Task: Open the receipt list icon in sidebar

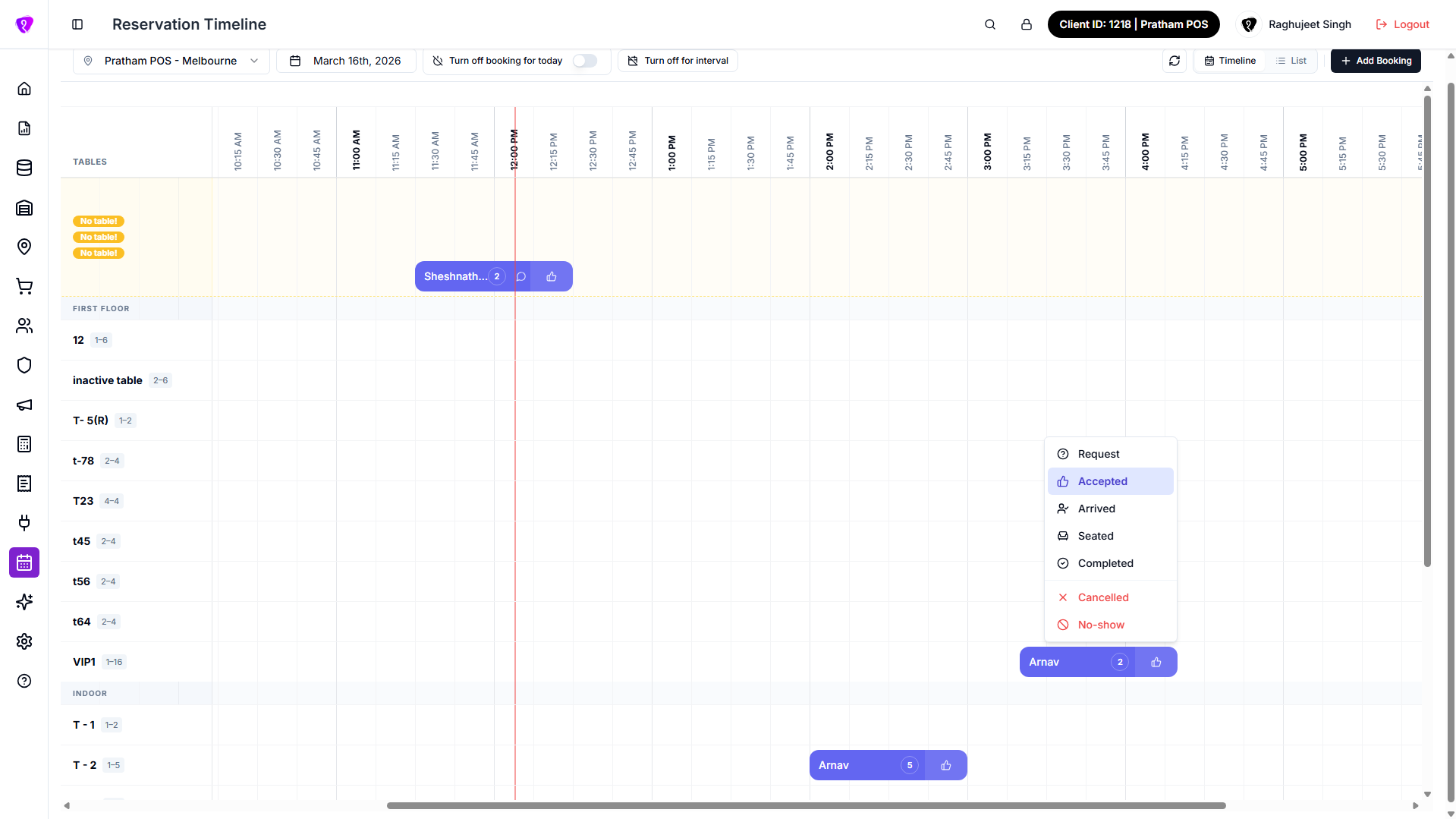Action: click(24, 484)
